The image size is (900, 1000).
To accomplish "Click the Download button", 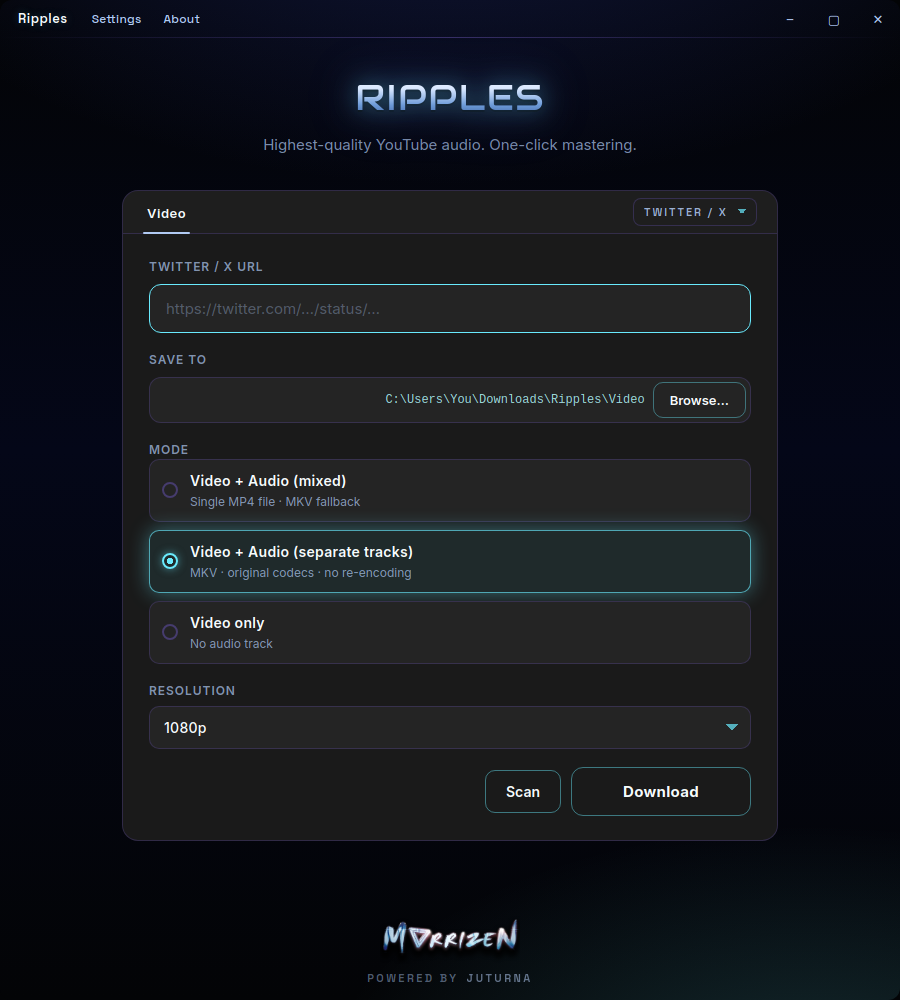I will point(661,791).
